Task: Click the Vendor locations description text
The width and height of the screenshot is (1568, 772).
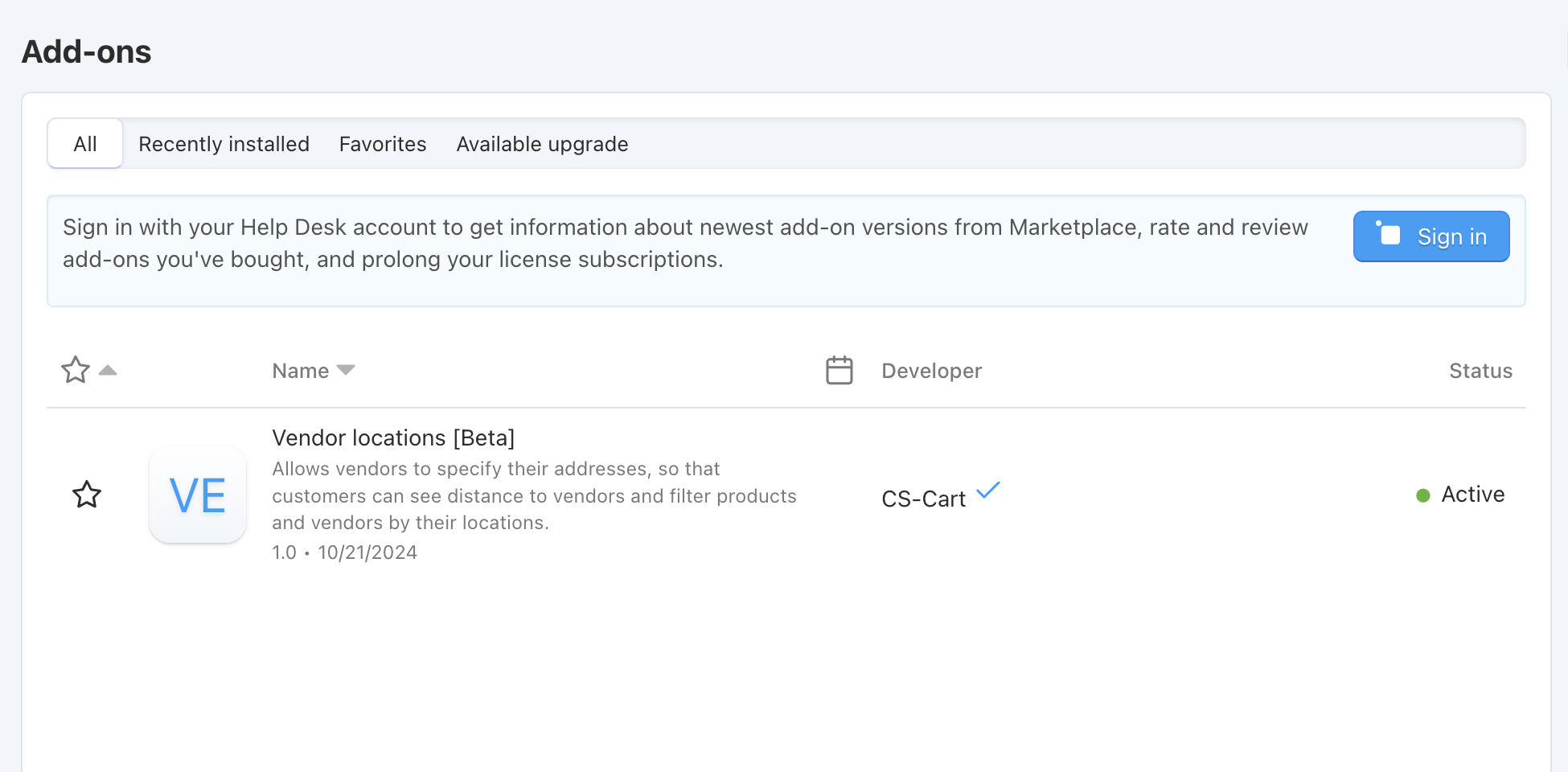Action: tap(534, 495)
